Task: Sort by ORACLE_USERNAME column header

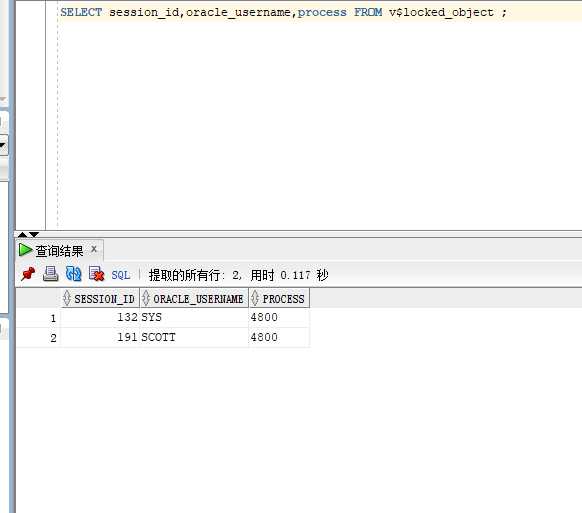Action: 194,298
